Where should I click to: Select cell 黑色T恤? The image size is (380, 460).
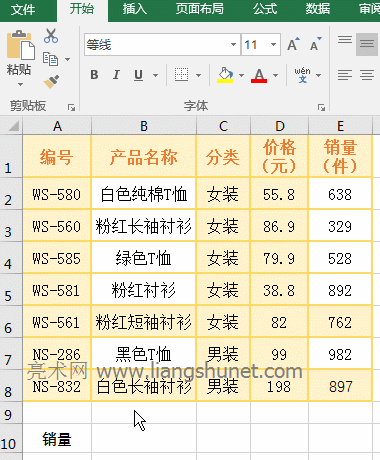[144, 354]
